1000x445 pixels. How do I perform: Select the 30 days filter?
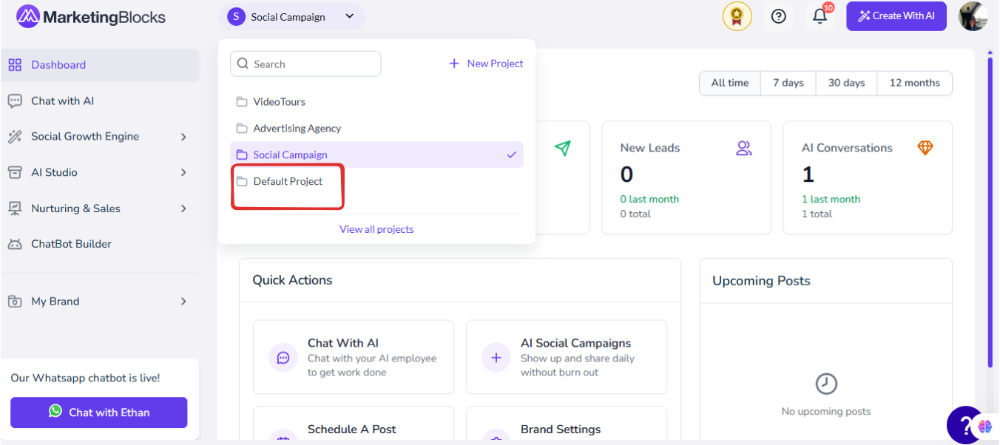click(x=846, y=83)
